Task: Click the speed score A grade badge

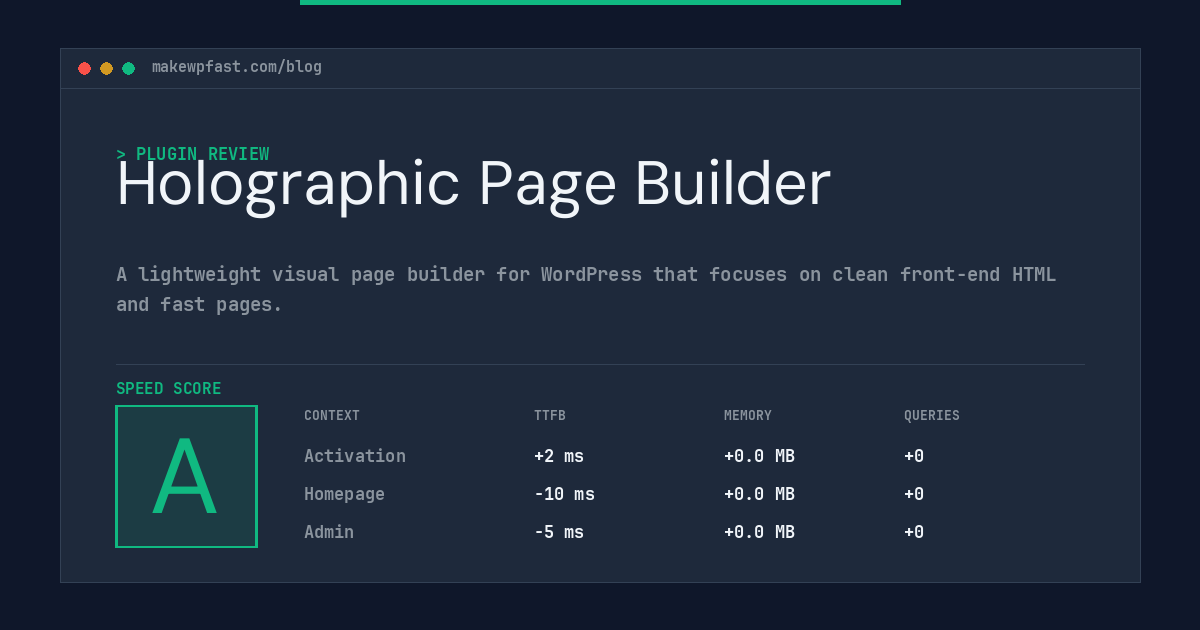Action: pos(186,476)
